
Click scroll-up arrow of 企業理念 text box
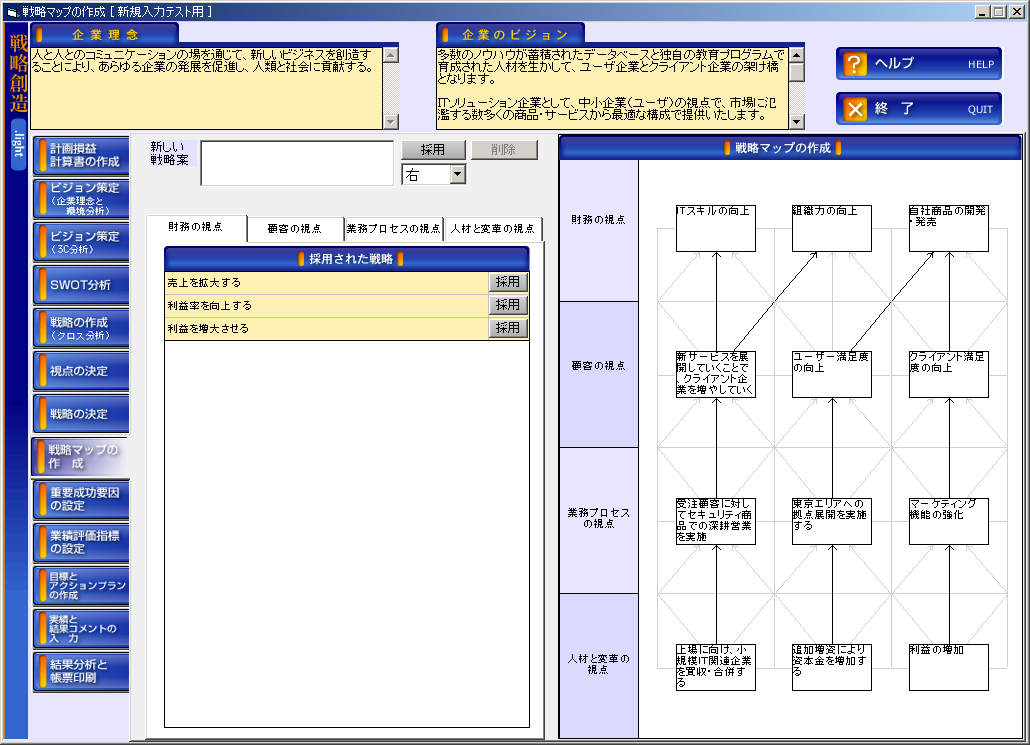(391, 55)
